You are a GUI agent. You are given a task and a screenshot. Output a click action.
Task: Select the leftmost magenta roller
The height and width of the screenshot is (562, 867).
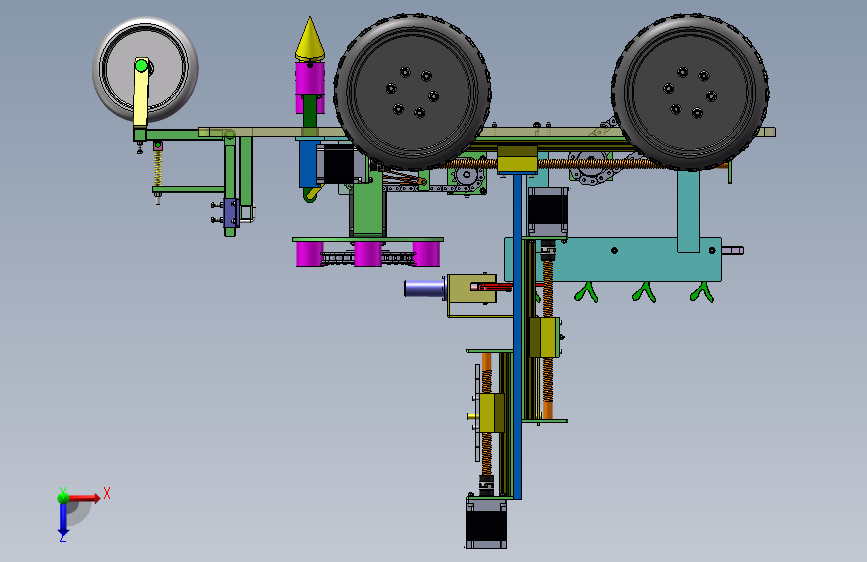pyautogui.click(x=309, y=254)
